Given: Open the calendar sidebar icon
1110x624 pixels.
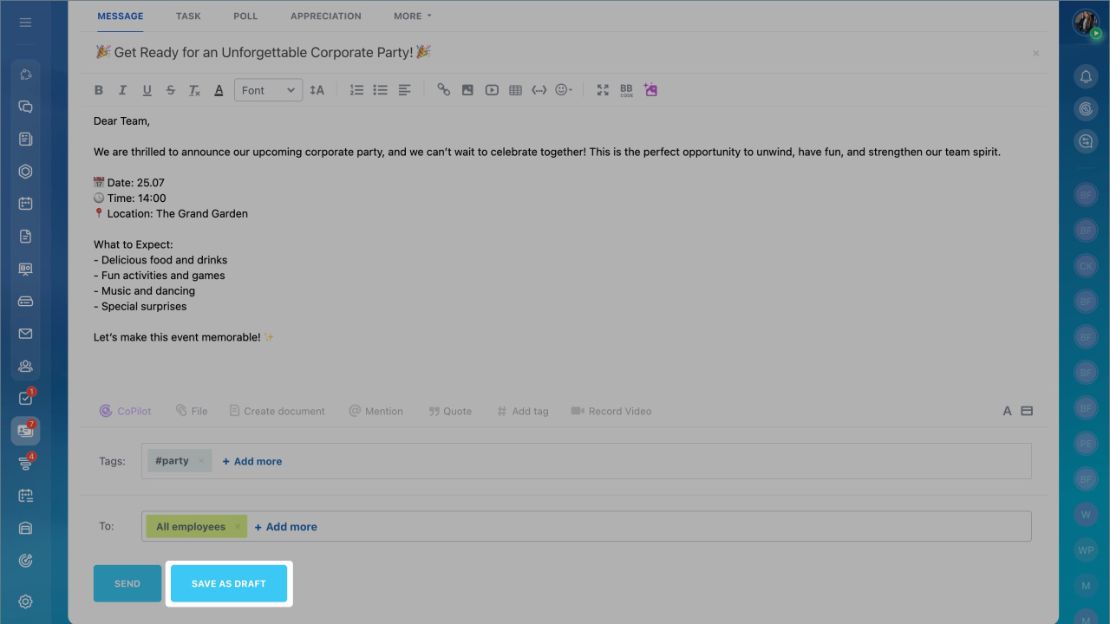Looking at the screenshot, I should (x=25, y=204).
